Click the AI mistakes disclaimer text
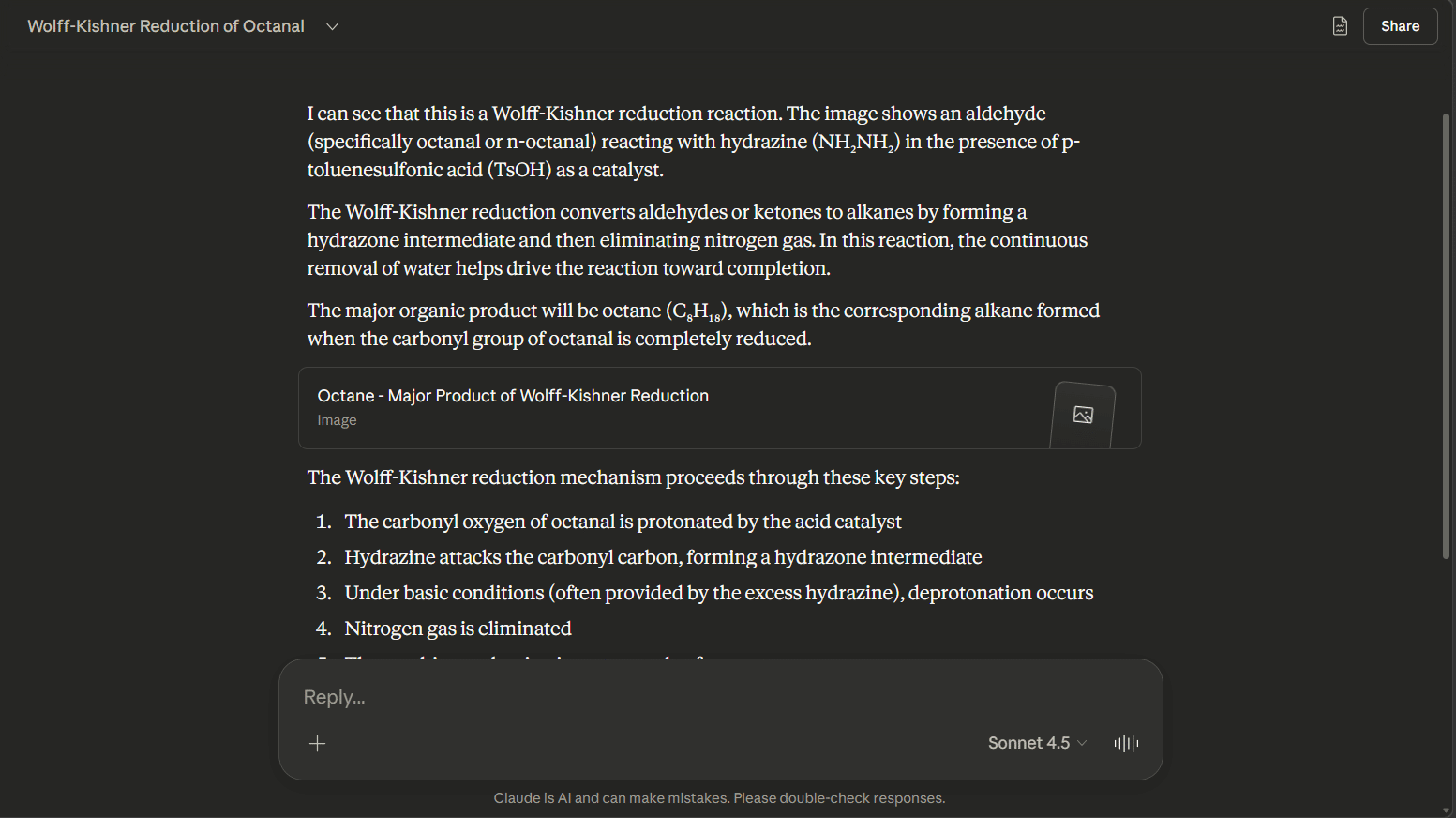The height and width of the screenshot is (818, 1456). [x=719, y=798]
